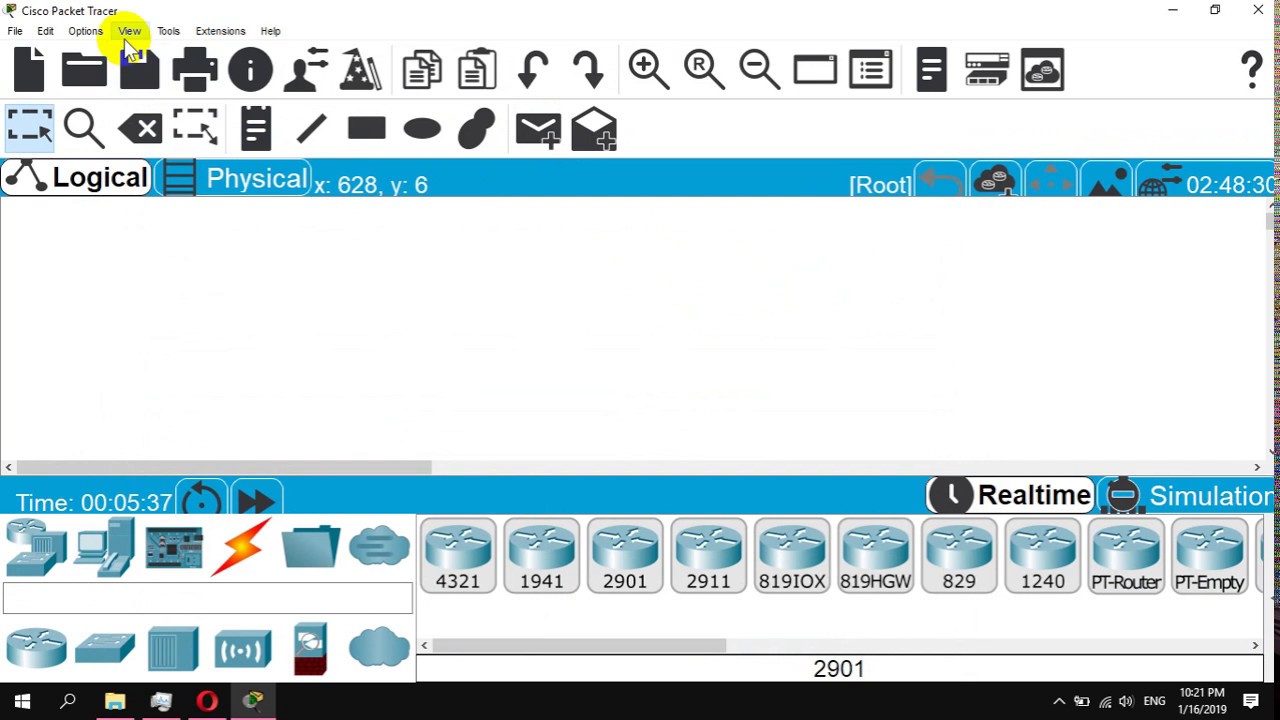Click the device search field
This screenshot has width=1280, height=720.
[207, 597]
